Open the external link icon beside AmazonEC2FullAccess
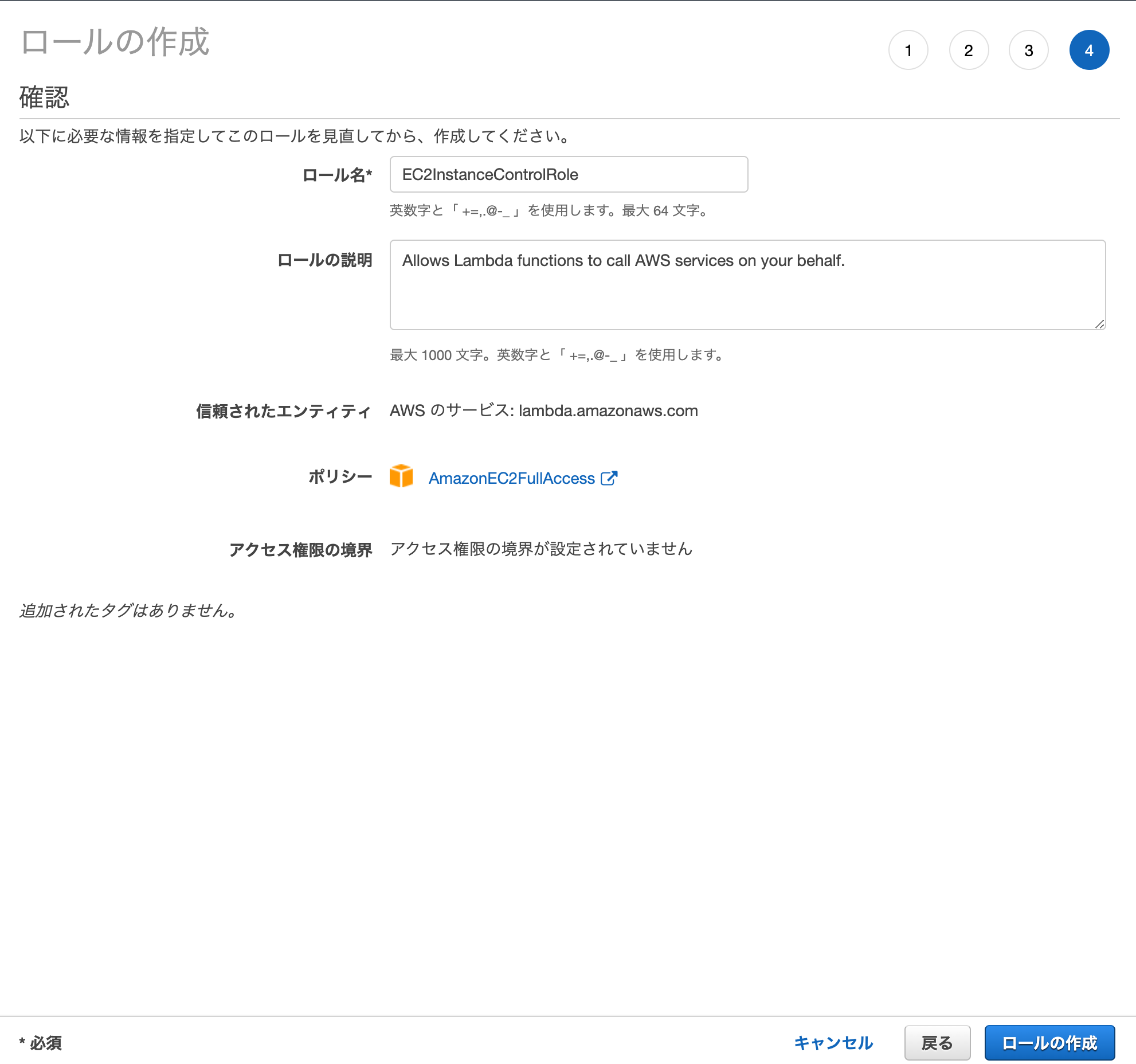The width and height of the screenshot is (1136, 1064). (x=609, y=478)
